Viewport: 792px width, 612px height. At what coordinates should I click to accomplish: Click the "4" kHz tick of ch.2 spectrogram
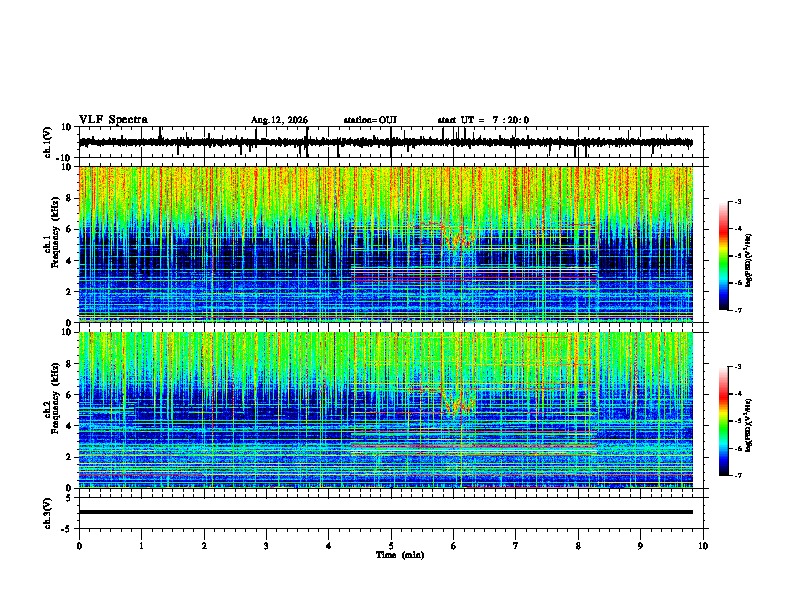pyautogui.click(x=70, y=426)
